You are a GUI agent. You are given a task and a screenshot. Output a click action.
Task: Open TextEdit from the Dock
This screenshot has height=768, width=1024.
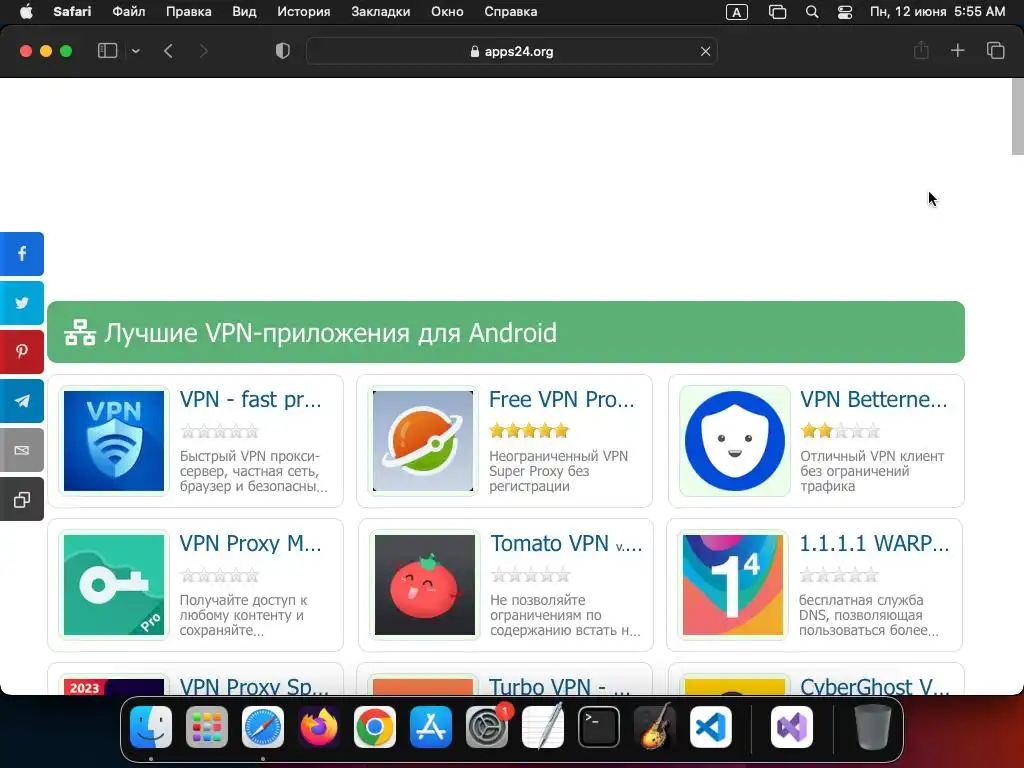[543, 727]
